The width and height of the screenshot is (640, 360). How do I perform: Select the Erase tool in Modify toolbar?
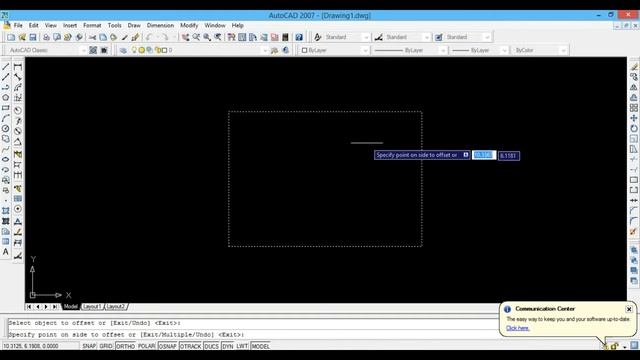[633, 67]
